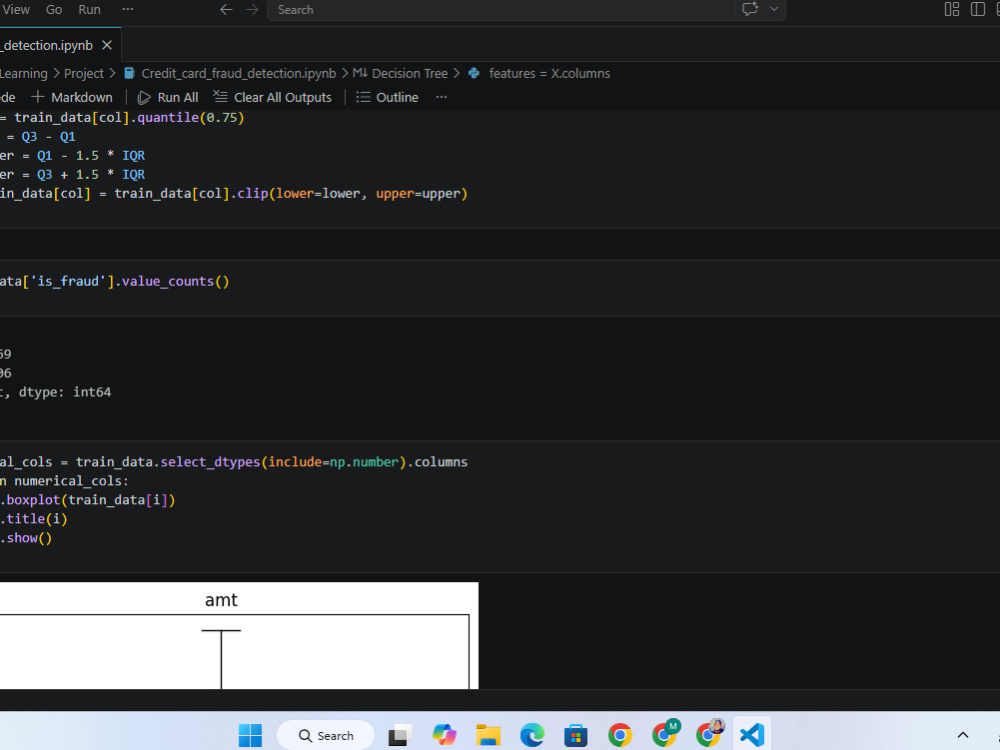The width and height of the screenshot is (1000, 750).
Task: Switch to the detection.ipynb tab
Action: tap(48, 45)
